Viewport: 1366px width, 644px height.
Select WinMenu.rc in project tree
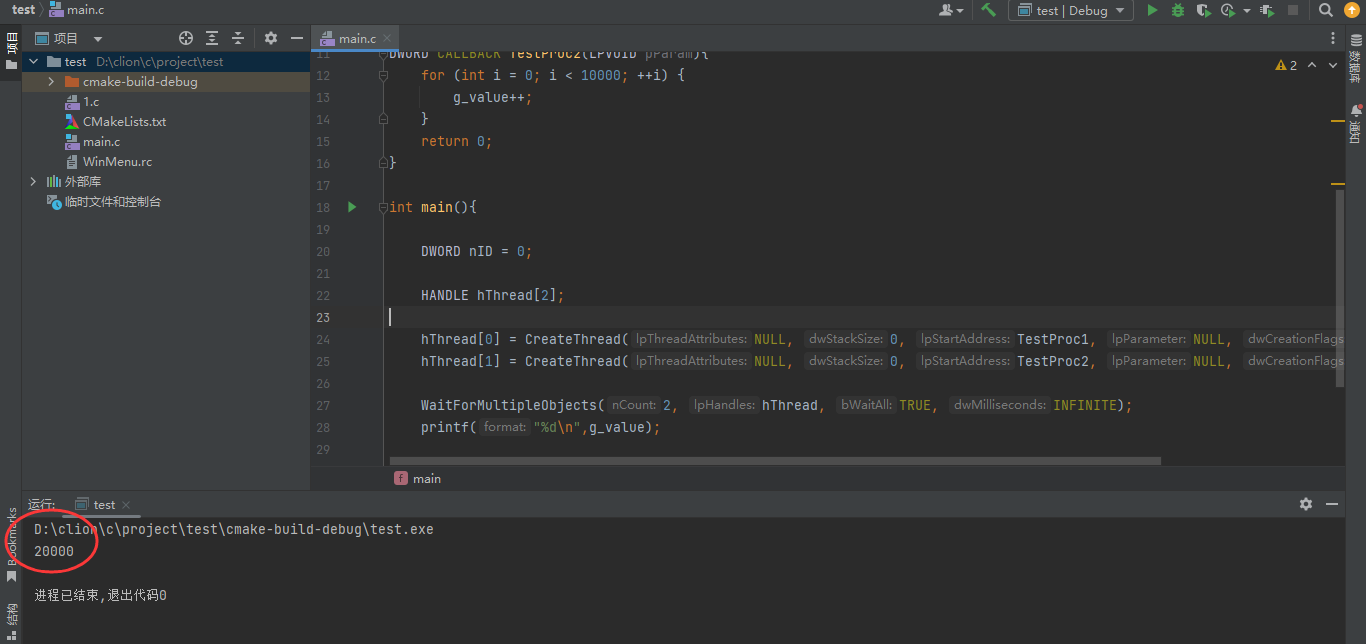pos(117,162)
